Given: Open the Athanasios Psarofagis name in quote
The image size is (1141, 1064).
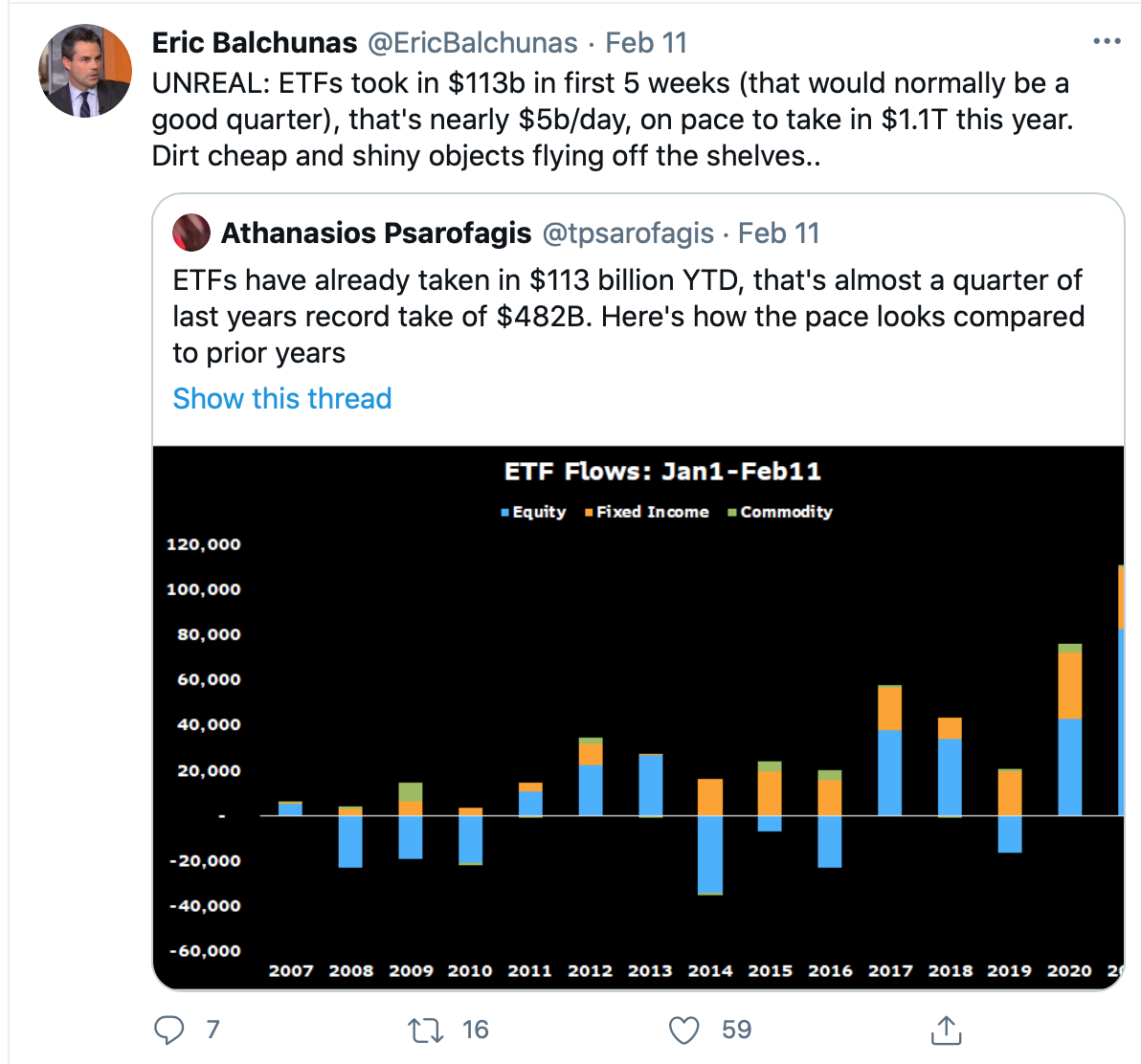Looking at the screenshot, I should [376, 233].
